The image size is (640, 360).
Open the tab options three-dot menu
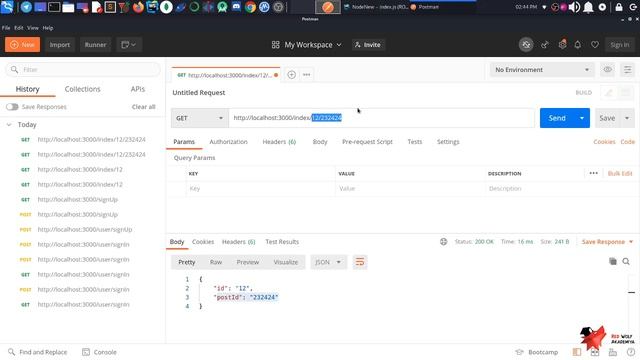click(307, 75)
